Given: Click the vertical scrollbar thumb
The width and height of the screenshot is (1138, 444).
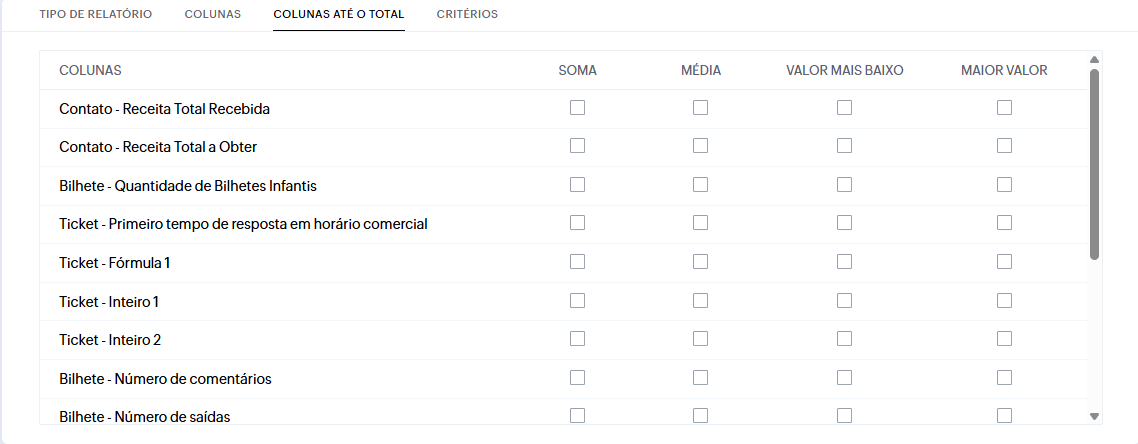Looking at the screenshot, I should 1094,165.
